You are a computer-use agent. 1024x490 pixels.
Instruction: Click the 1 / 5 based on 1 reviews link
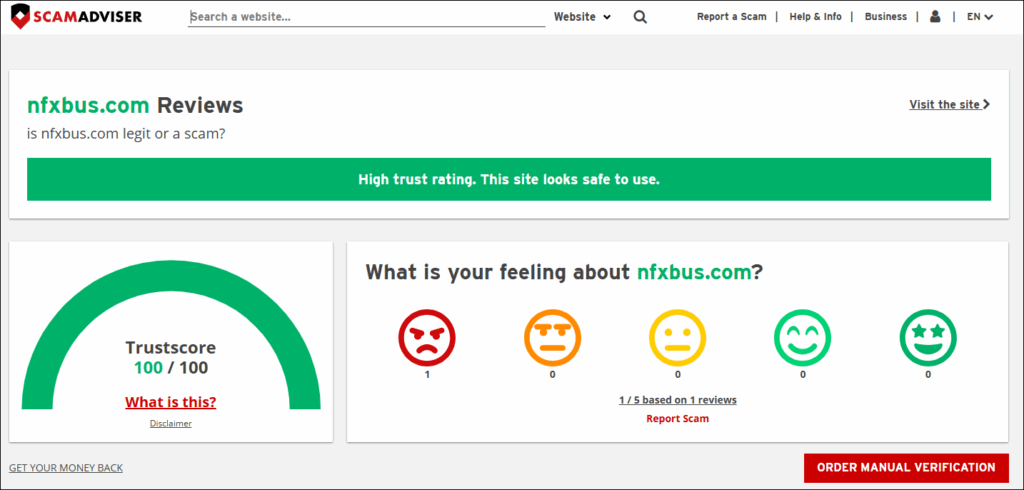[678, 400]
